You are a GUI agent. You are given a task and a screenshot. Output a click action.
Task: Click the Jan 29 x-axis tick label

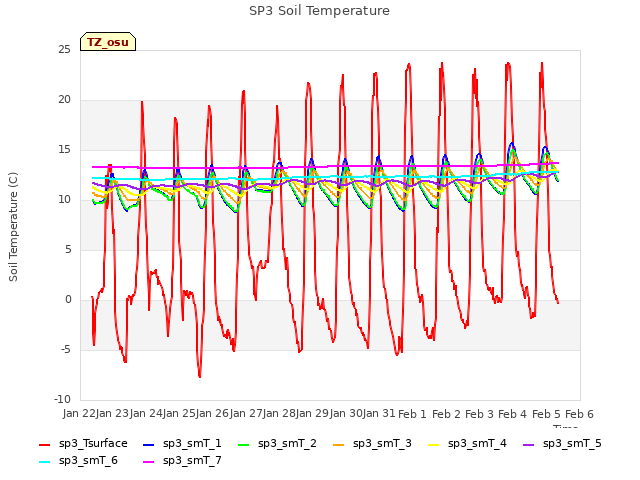click(x=312, y=414)
